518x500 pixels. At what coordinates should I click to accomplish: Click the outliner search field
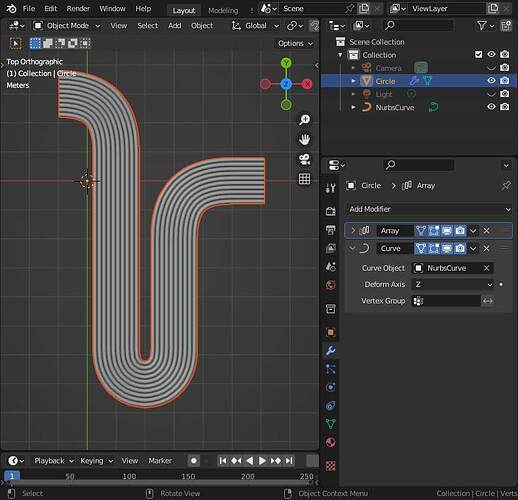click(419, 26)
